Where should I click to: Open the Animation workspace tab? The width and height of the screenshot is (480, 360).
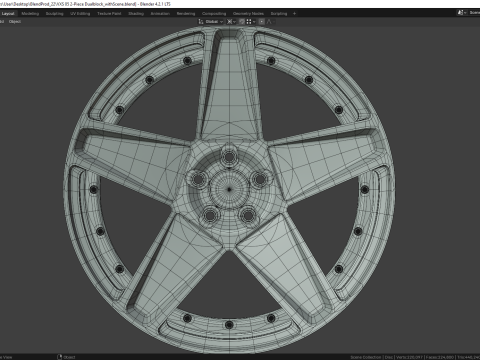pos(160,14)
